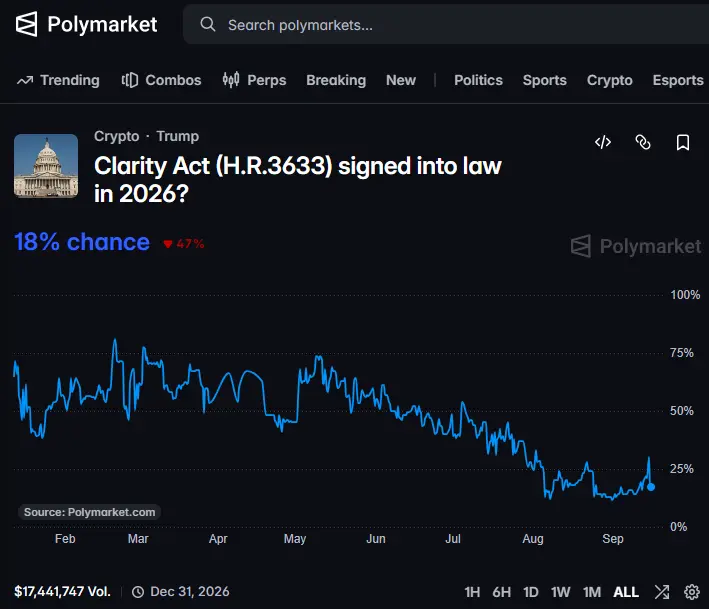
Task: Click the Jun axis label
Action: click(376, 539)
